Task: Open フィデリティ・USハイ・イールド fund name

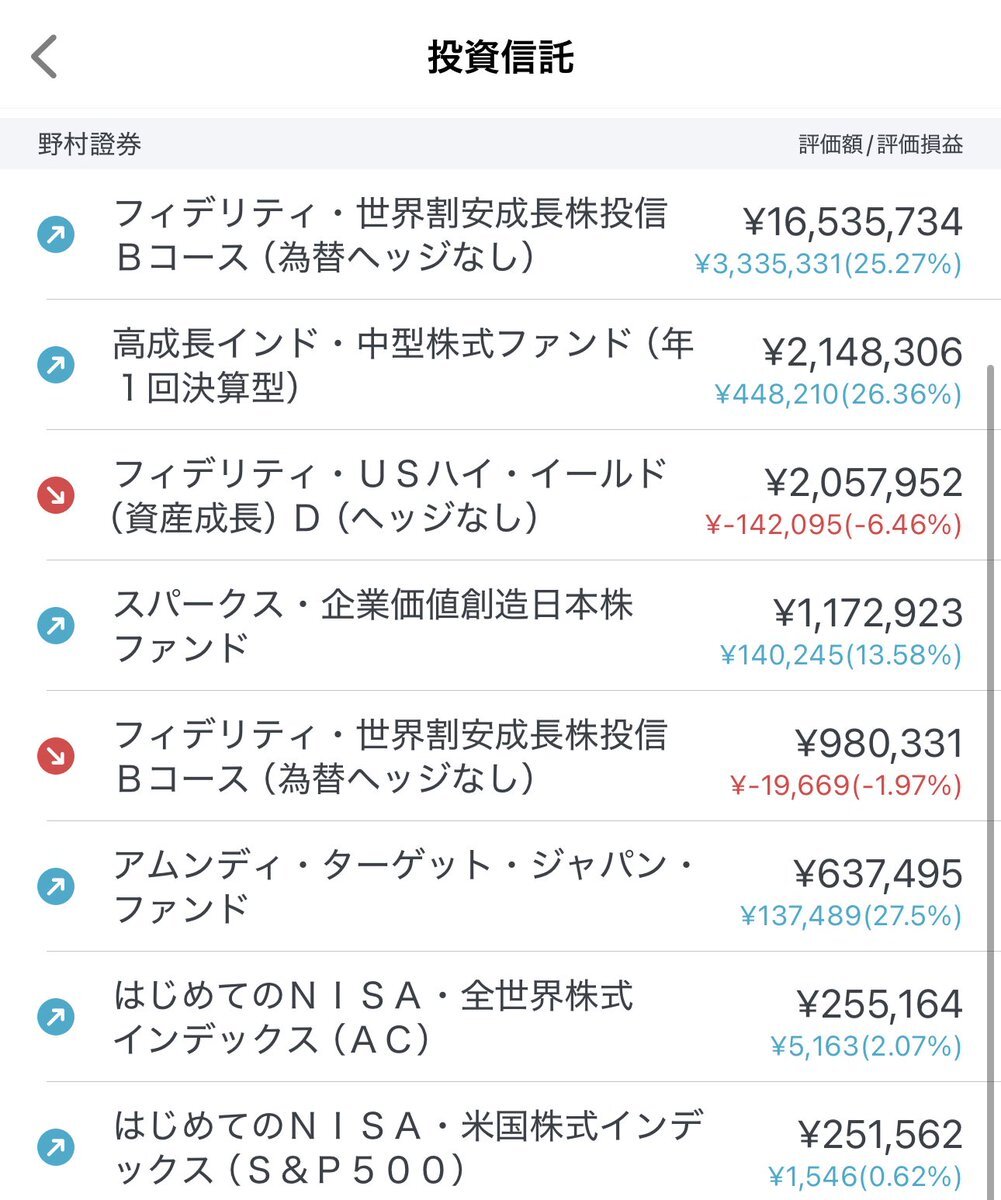Action: click(390, 496)
